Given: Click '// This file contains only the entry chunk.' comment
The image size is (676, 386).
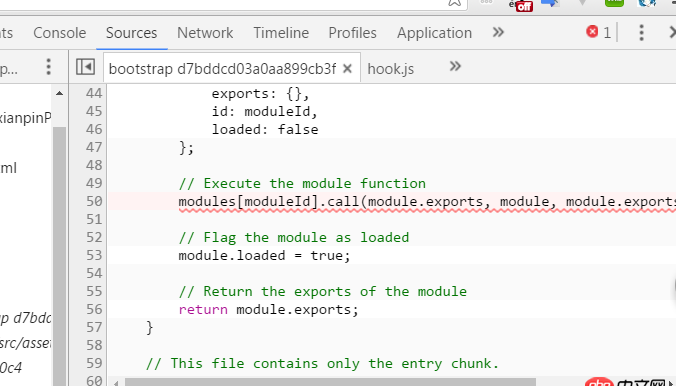Looking at the screenshot, I should tap(322, 363).
